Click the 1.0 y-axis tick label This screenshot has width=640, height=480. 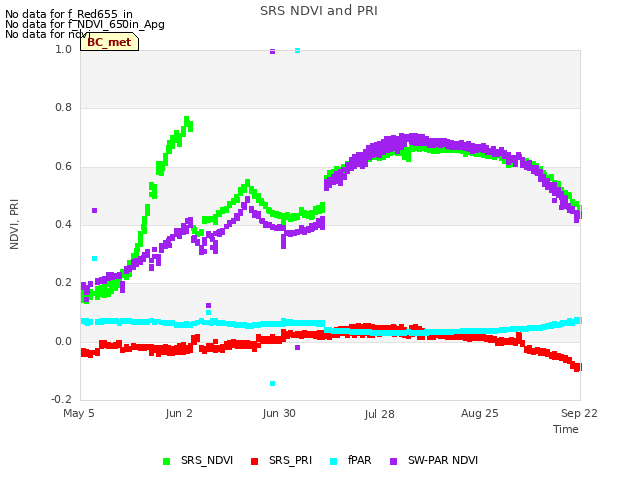pos(63,49)
